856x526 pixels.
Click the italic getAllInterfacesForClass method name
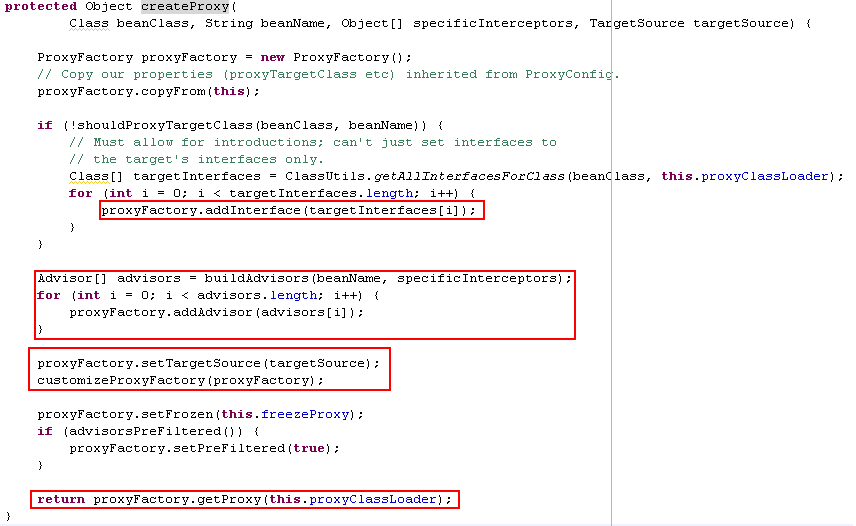469,176
